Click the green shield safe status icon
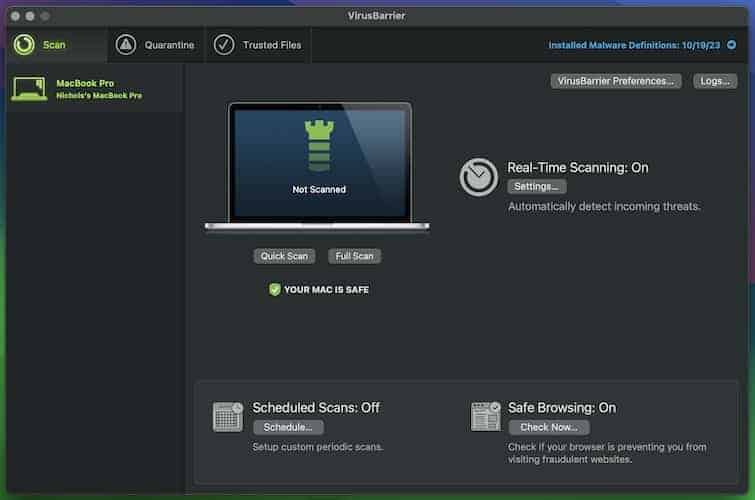 pos(274,289)
